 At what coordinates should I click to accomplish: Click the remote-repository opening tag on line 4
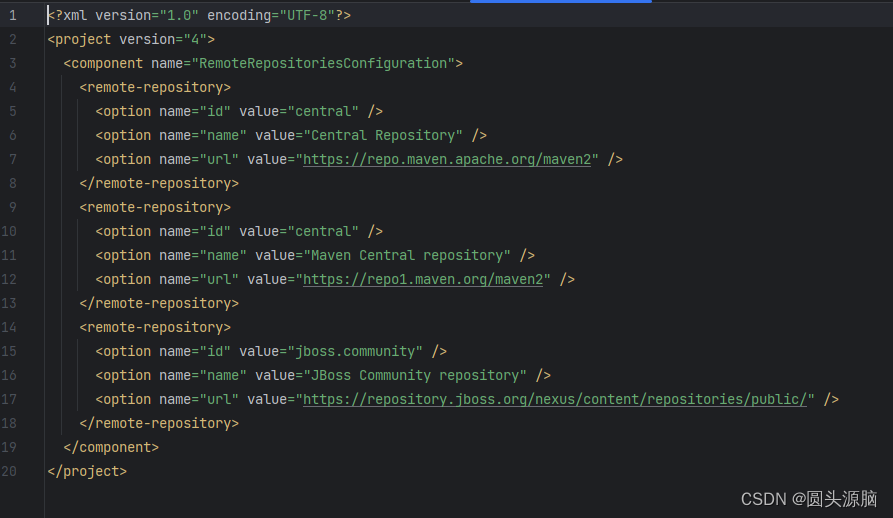tap(155, 88)
